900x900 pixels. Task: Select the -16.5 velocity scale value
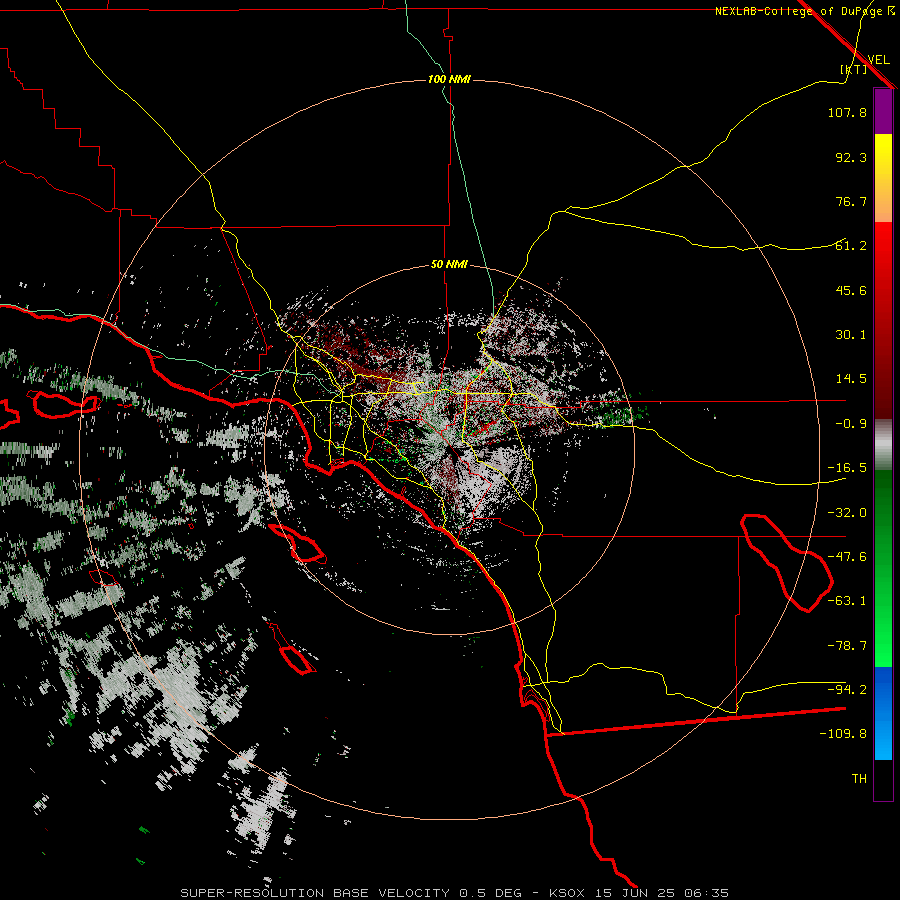(x=847, y=468)
